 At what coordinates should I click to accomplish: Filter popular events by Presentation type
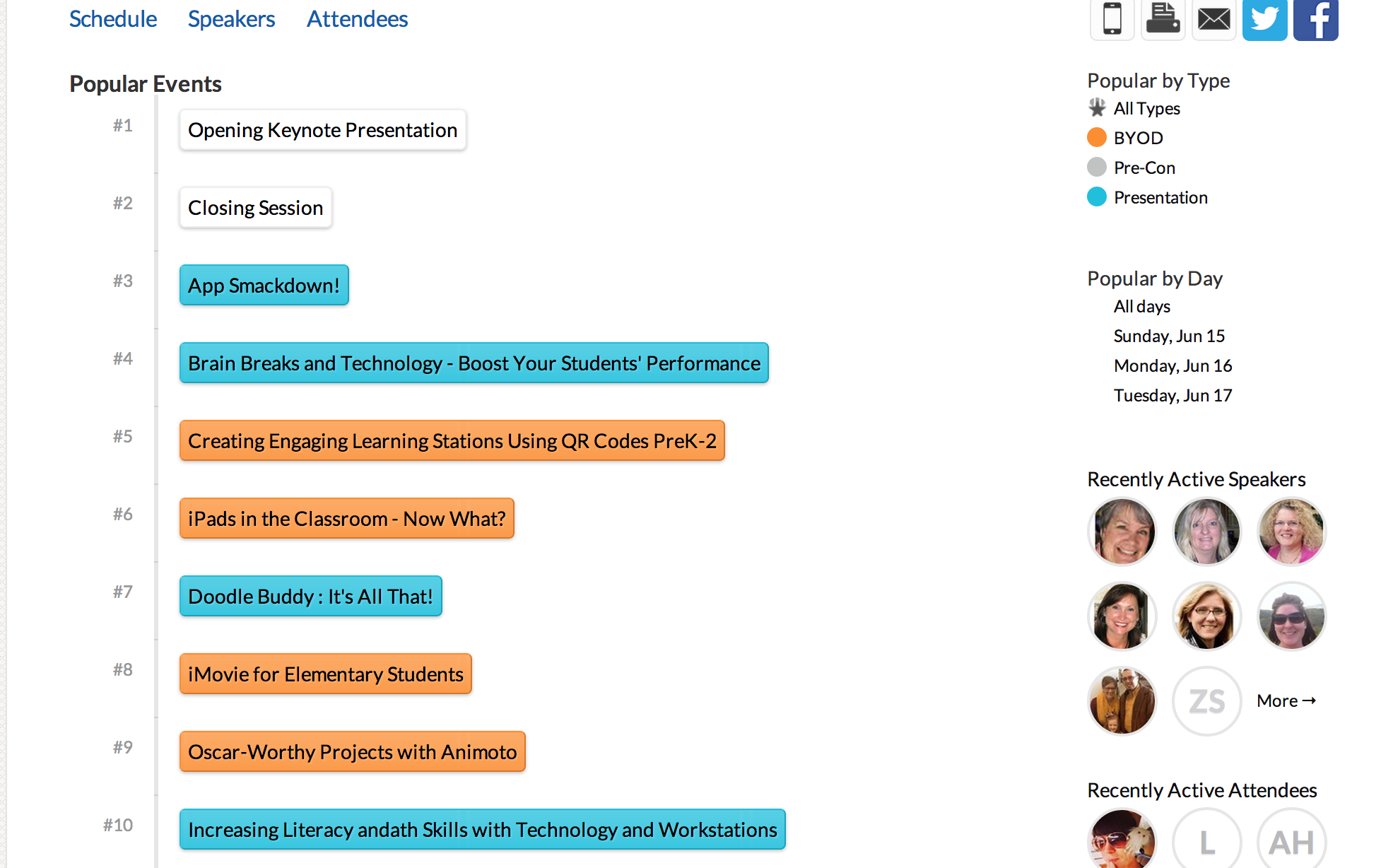1160,197
